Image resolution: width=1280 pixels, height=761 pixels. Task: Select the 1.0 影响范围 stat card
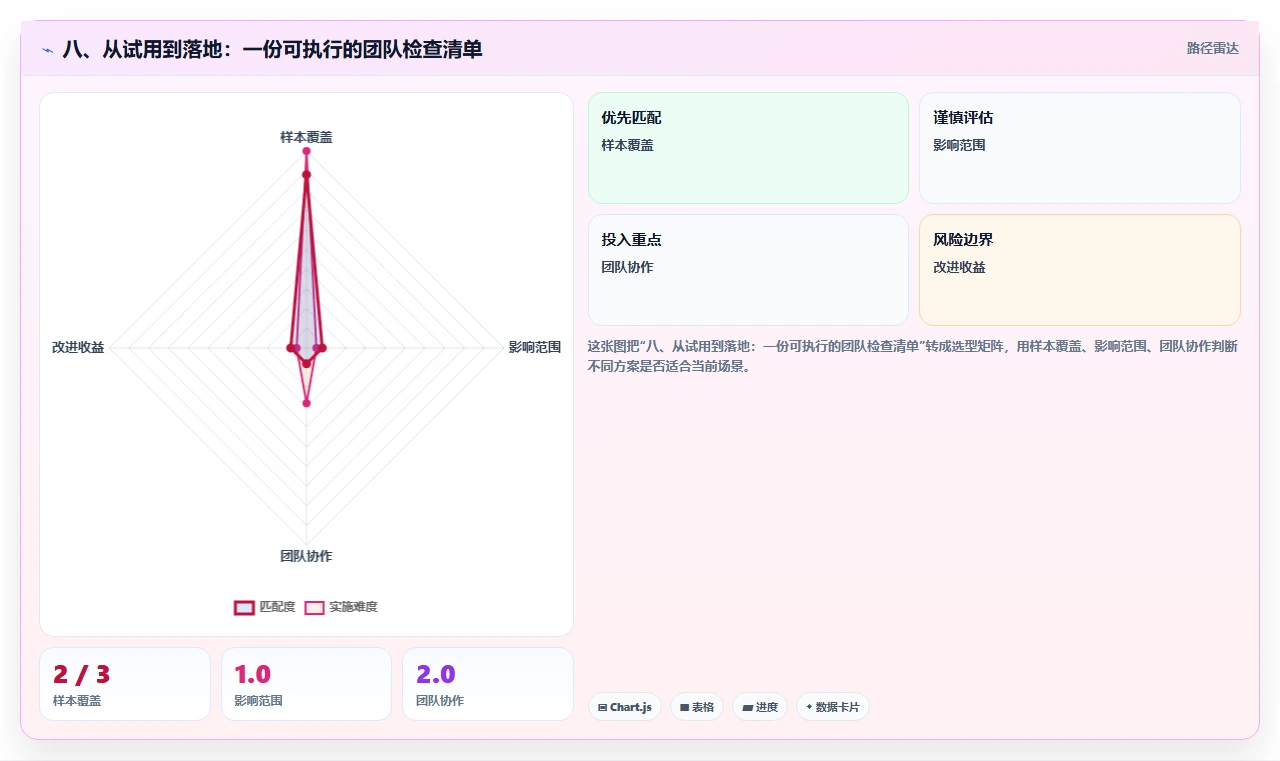tap(306, 684)
